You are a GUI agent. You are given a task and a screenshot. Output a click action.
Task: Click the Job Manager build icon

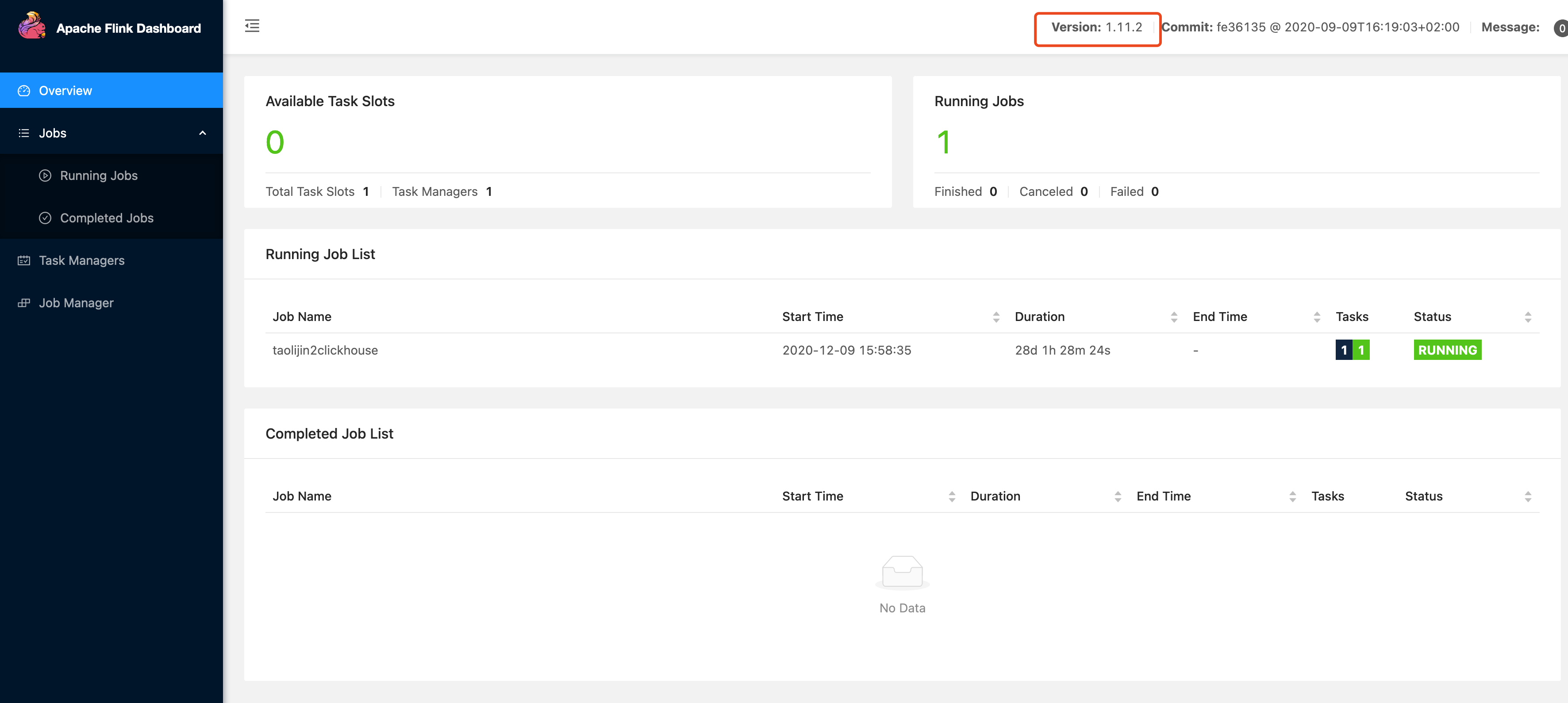tap(24, 303)
